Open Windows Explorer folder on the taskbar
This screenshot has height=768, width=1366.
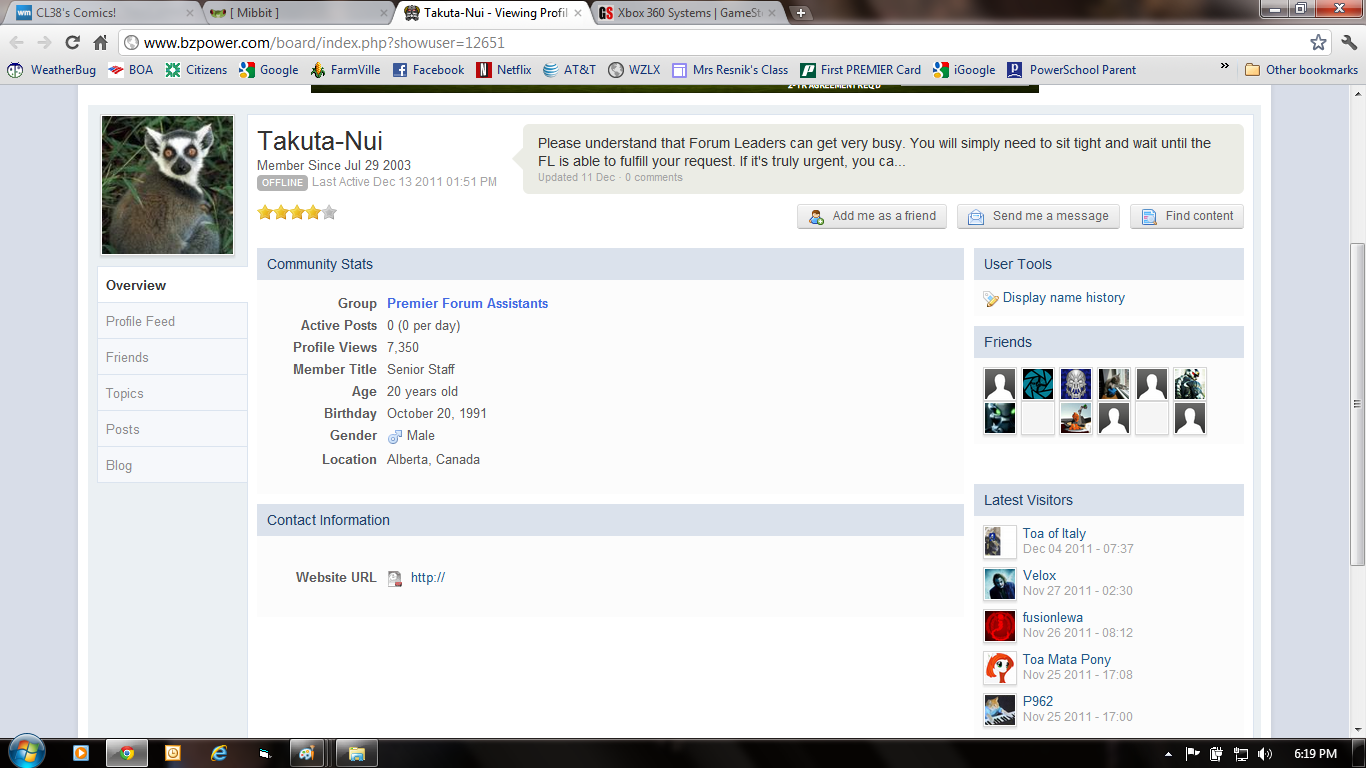coord(356,753)
